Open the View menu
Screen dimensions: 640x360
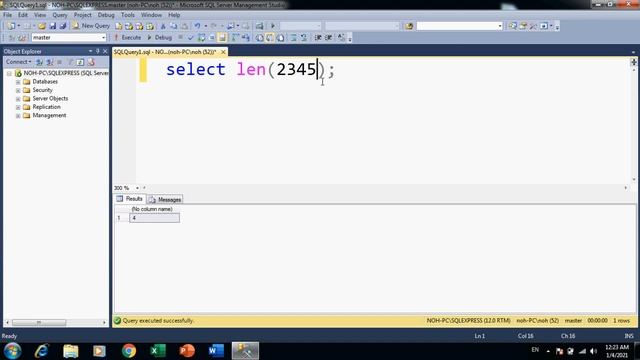[40, 15]
